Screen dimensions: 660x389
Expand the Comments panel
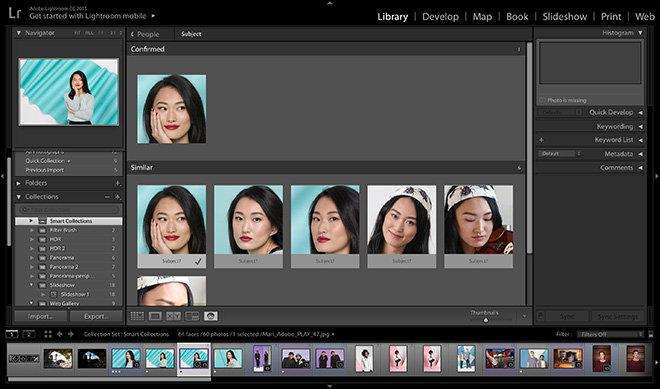coord(640,168)
